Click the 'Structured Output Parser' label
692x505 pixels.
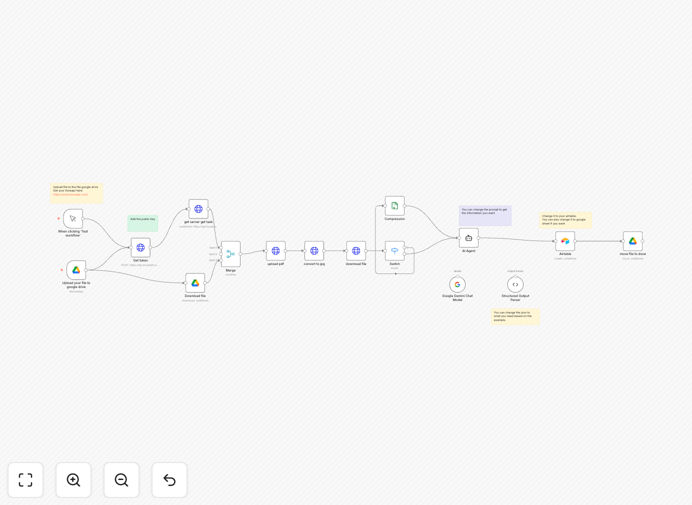[x=515, y=298]
